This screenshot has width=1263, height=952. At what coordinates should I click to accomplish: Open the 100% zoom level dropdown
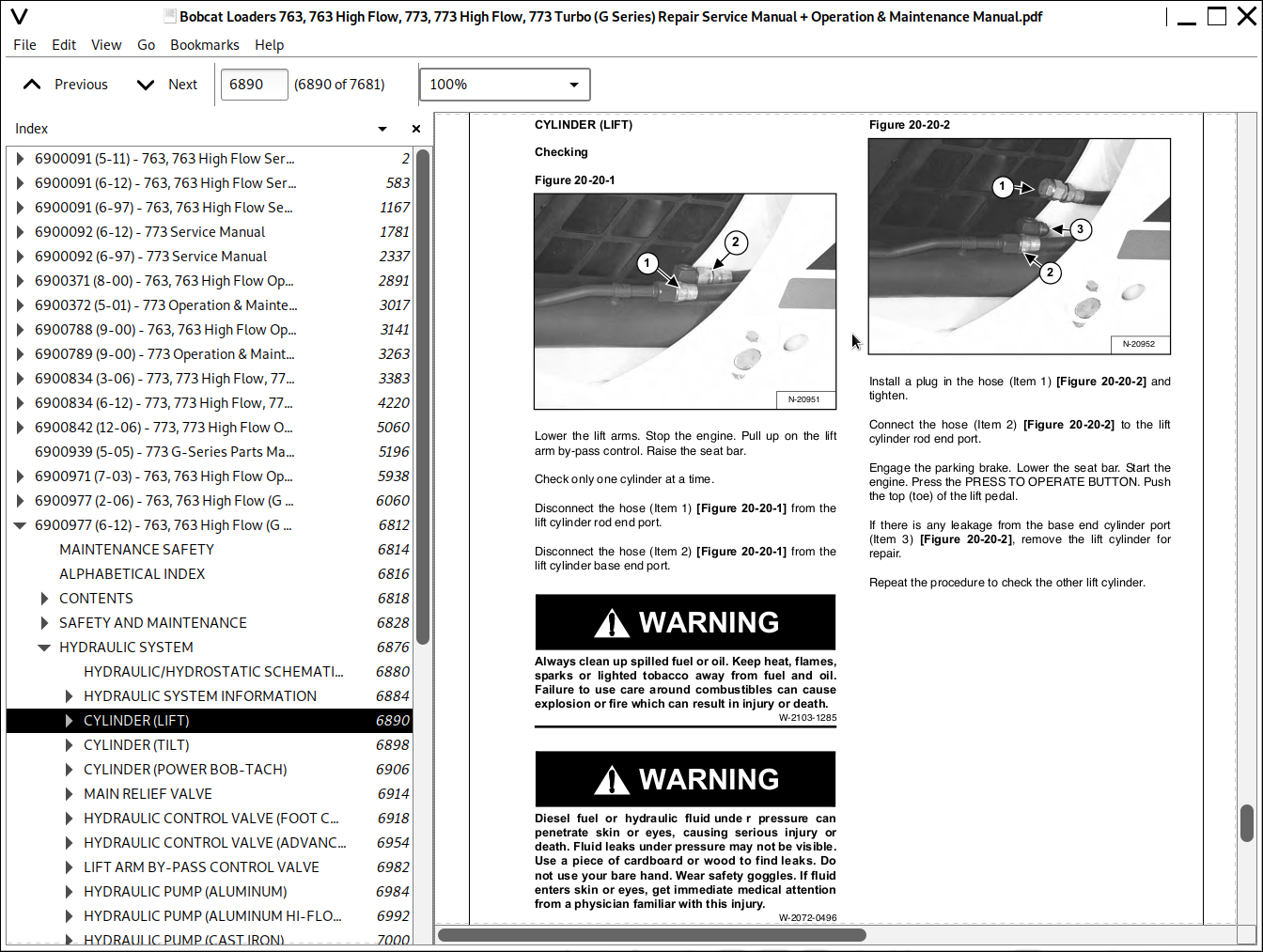click(505, 85)
